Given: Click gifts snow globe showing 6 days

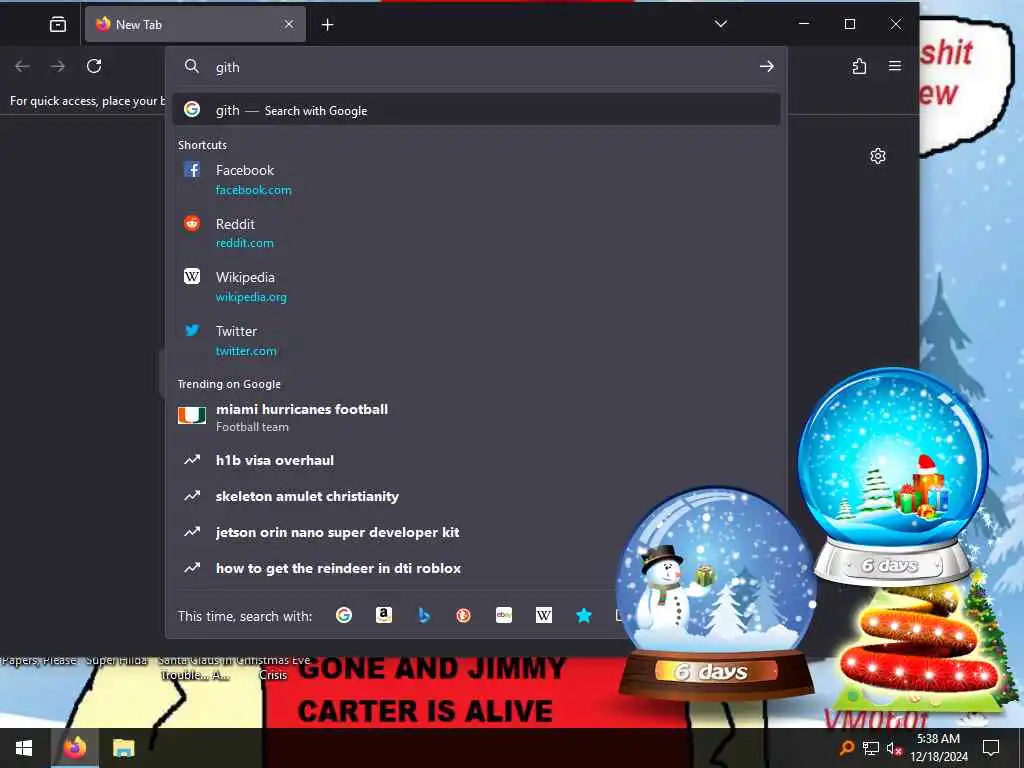Looking at the screenshot, I should click(893, 477).
